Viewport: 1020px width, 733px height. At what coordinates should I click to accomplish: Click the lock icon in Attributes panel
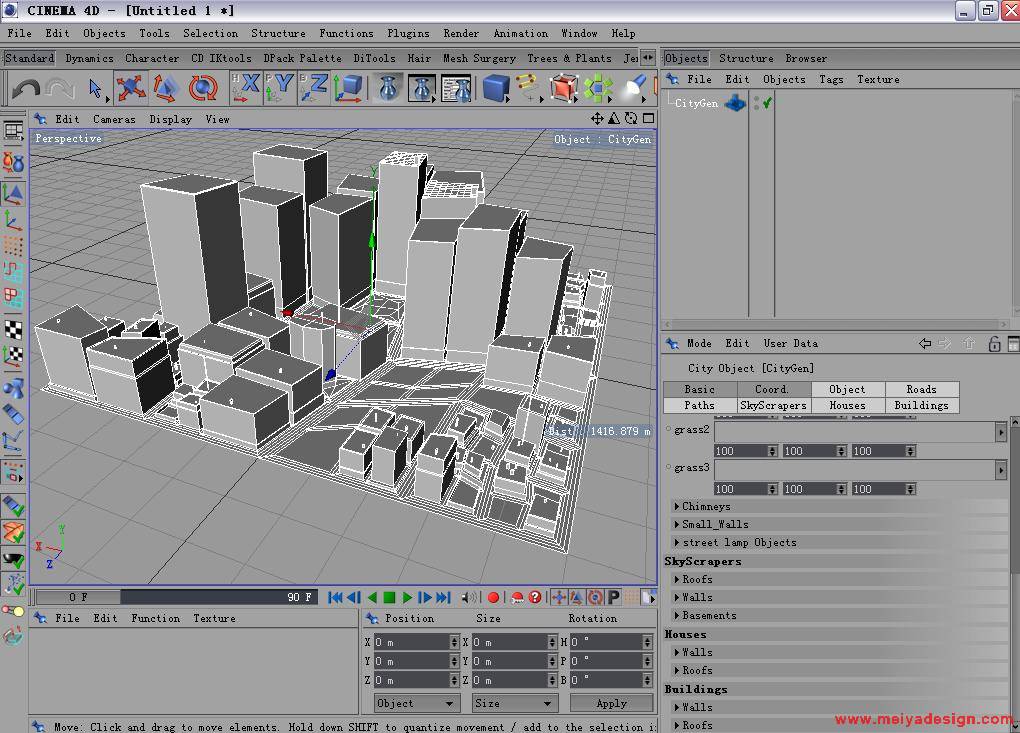pyautogui.click(x=994, y=343)
